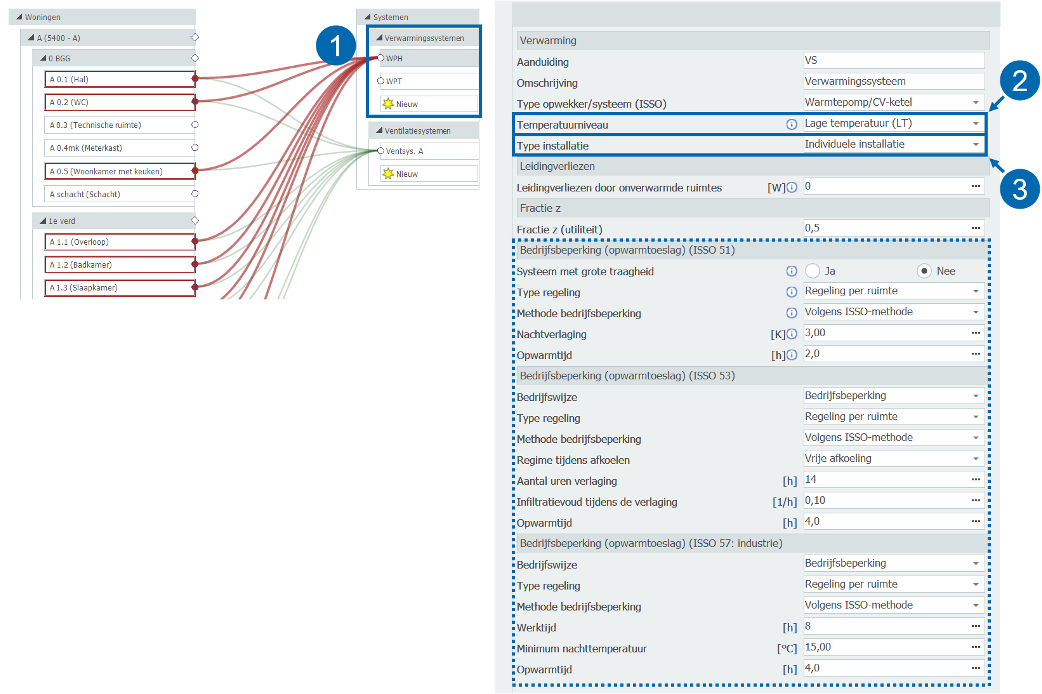Click info icon next to Nachtverlaging
The width and height of the screenshot is (1042, 694).
click(791, 334)
